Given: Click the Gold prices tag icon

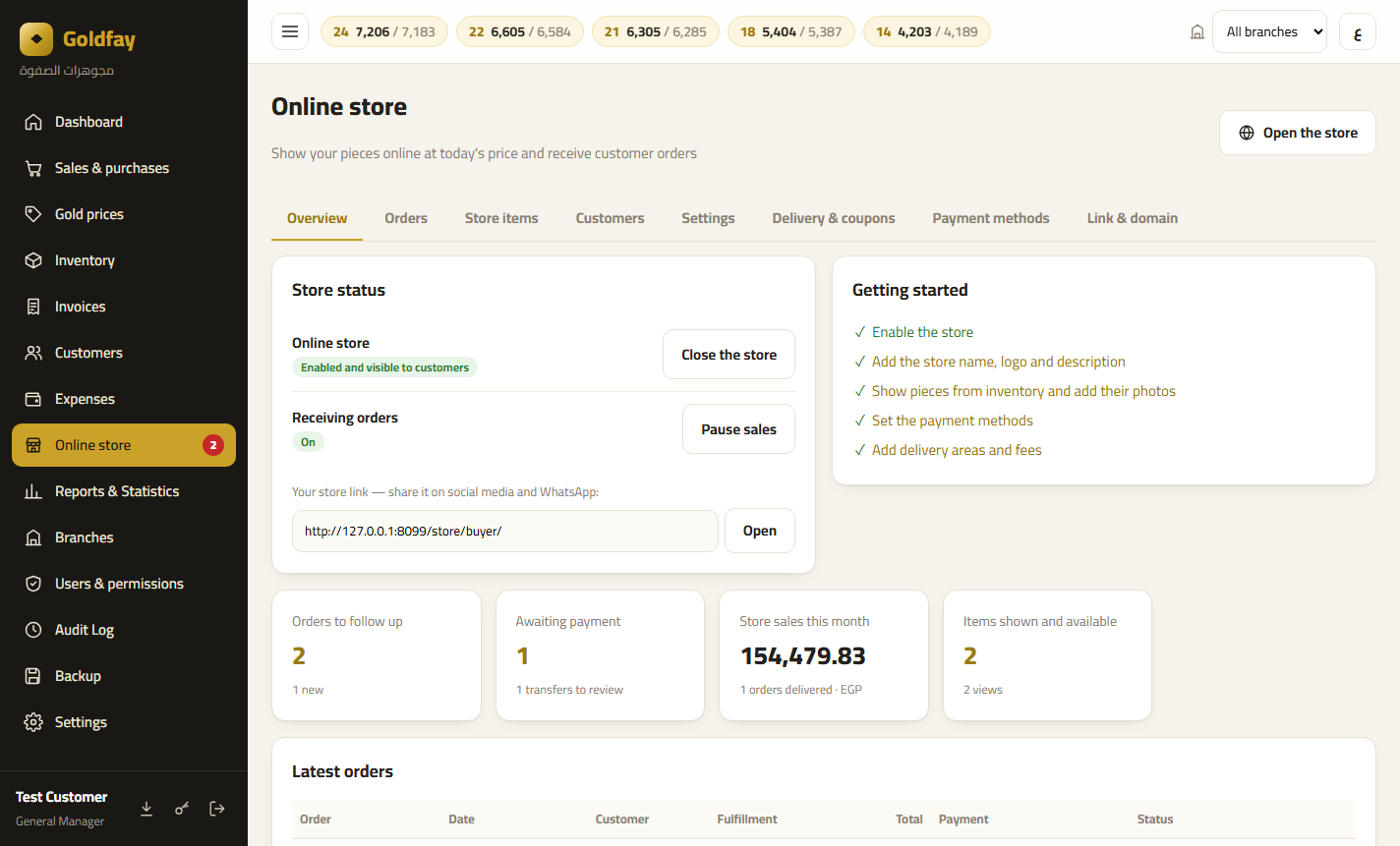Looking at the screenshot, I should pyautogui.click(x=33, y=214).
